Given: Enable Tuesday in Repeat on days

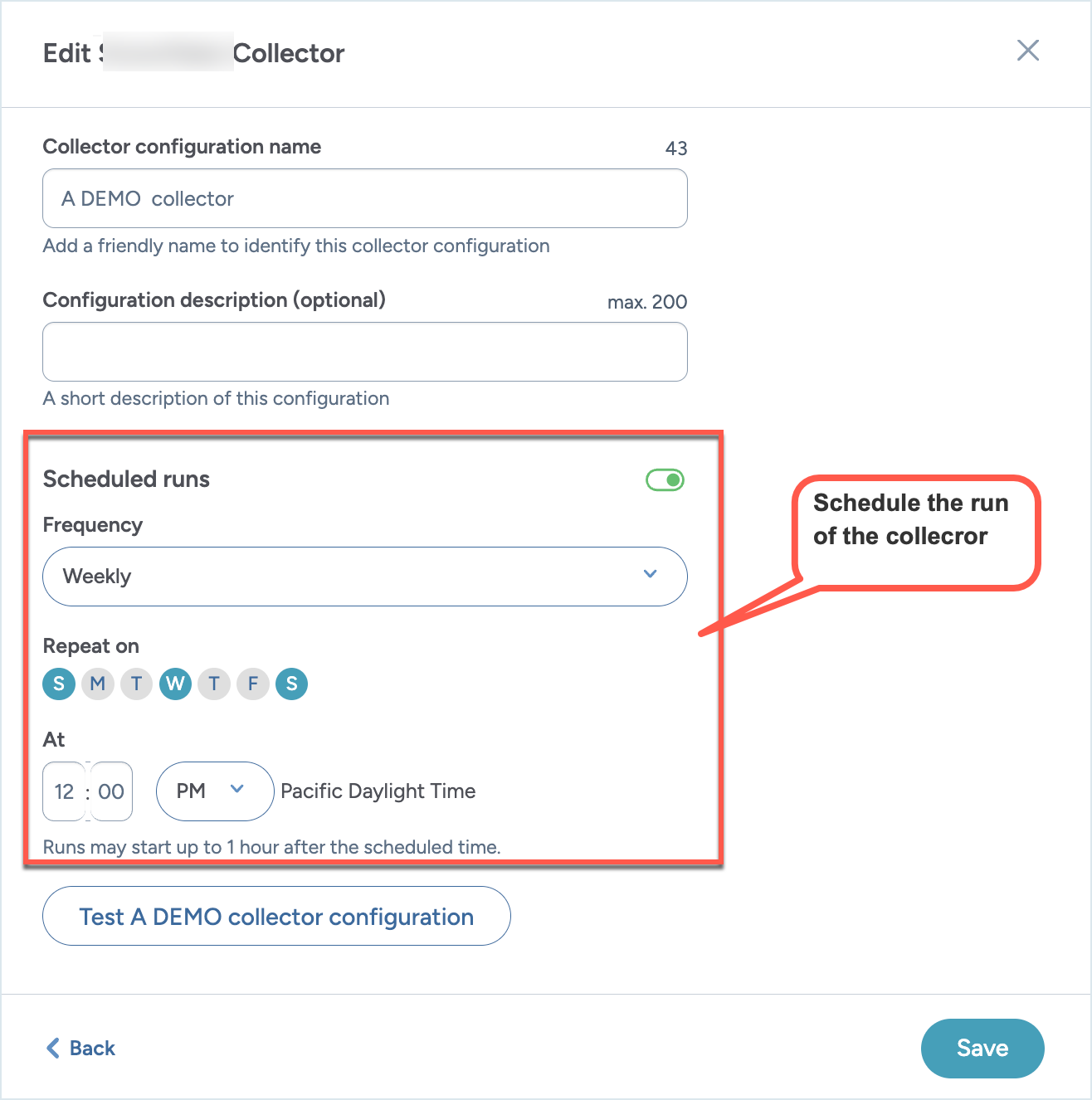Looking at the screenshot, I should 136,684.
